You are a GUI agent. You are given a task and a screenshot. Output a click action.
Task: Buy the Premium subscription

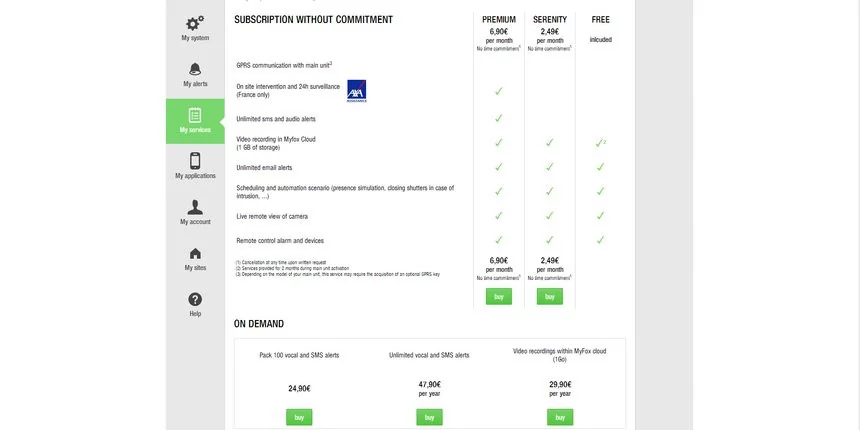click(499, 297)
